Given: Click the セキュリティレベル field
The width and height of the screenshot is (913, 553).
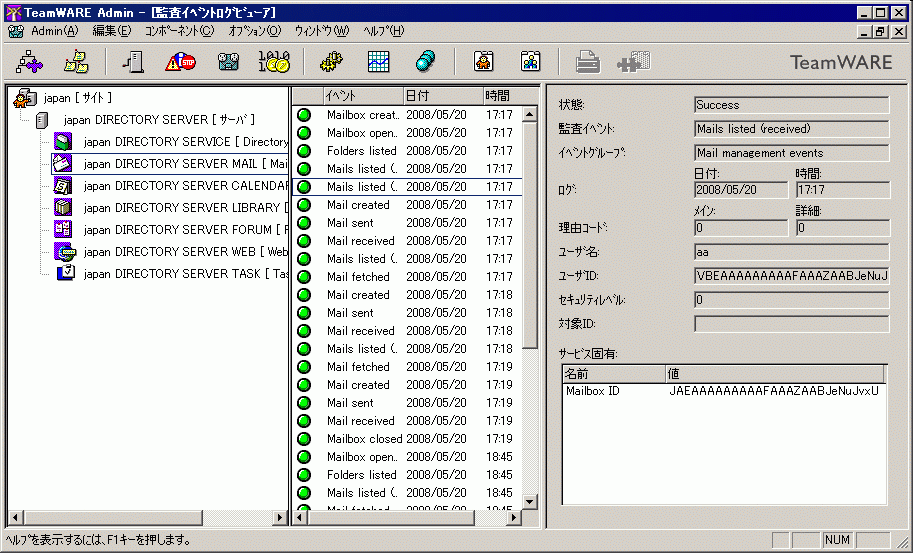Looking at the screenshot, I should 791,300.
